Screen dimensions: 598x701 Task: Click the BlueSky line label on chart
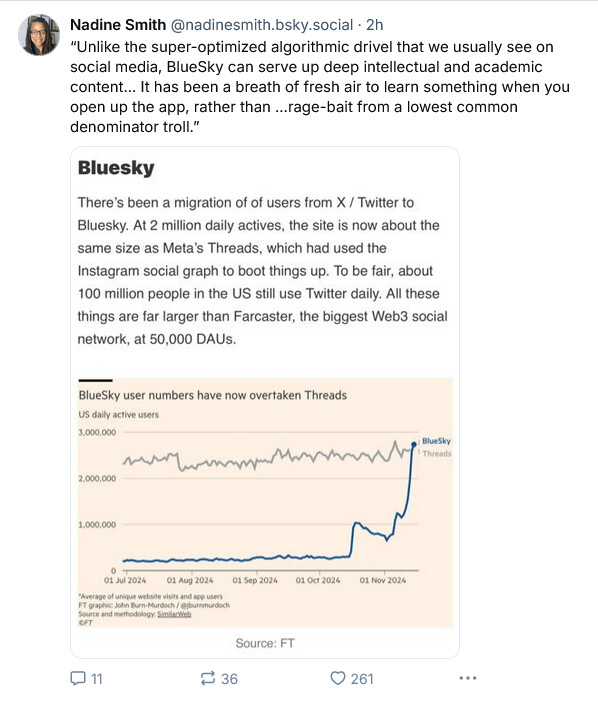coord(437,441)
